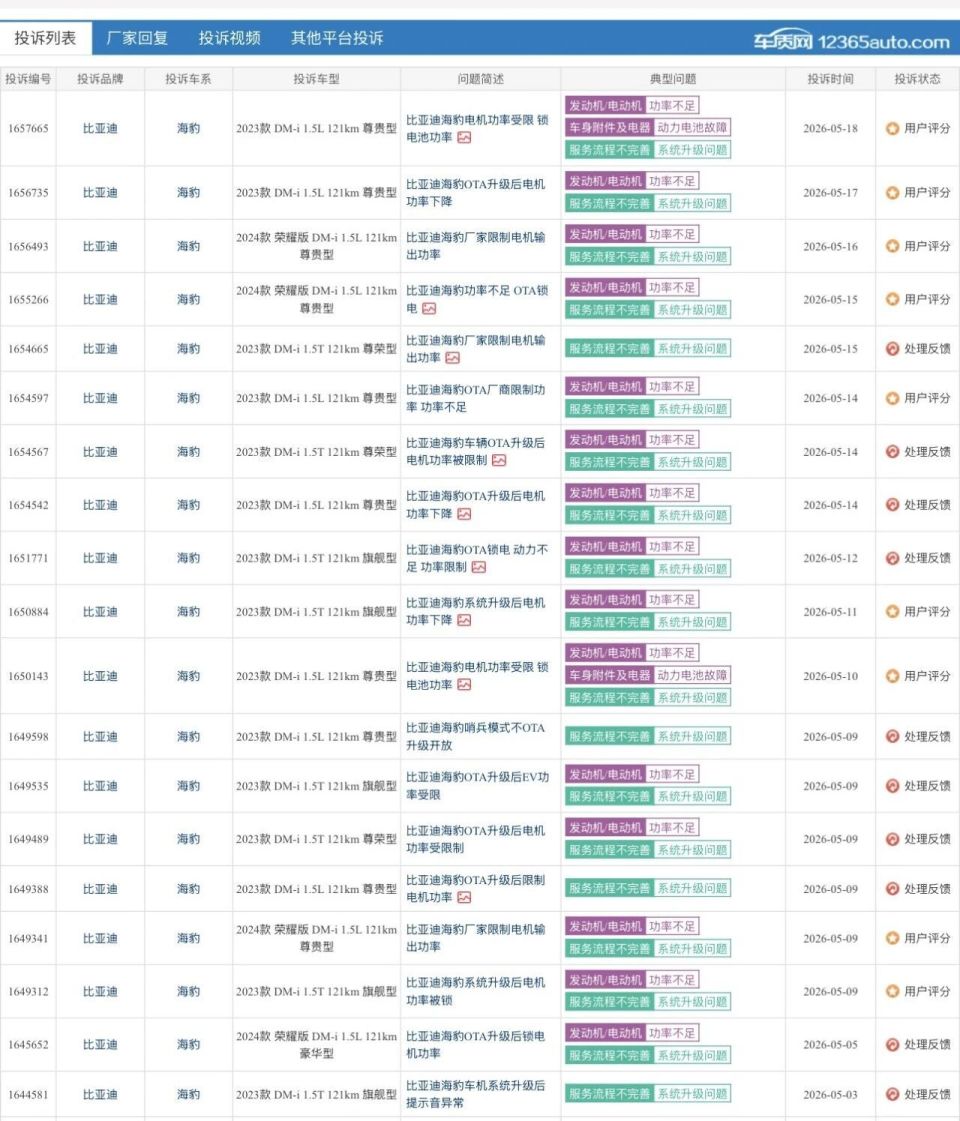The image size is (960, 1121).
Task: Click 动力电池故障 tag in row 1650143
Action: coord(692,675)
